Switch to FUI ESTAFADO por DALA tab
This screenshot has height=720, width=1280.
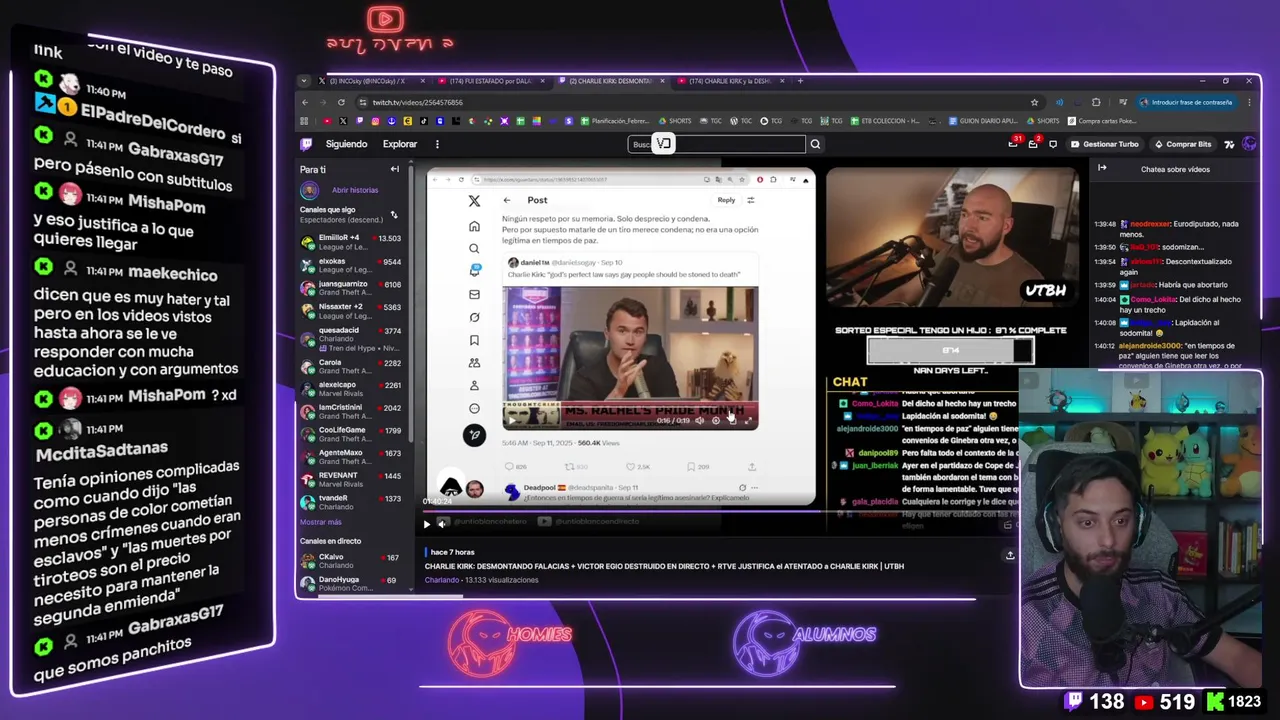click(x=490, y=81)
